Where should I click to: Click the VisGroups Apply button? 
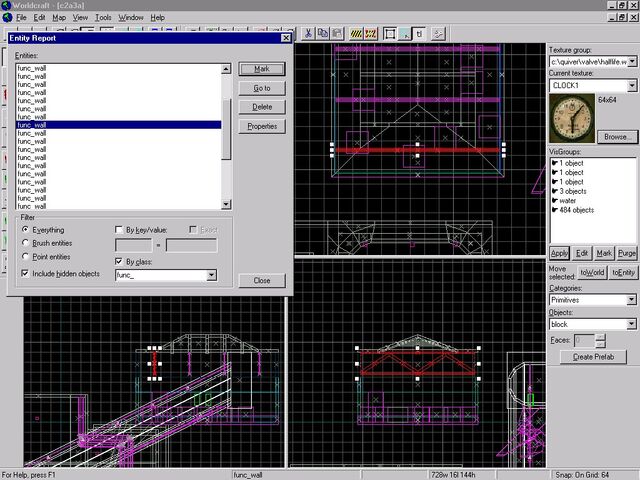point(559,253)
